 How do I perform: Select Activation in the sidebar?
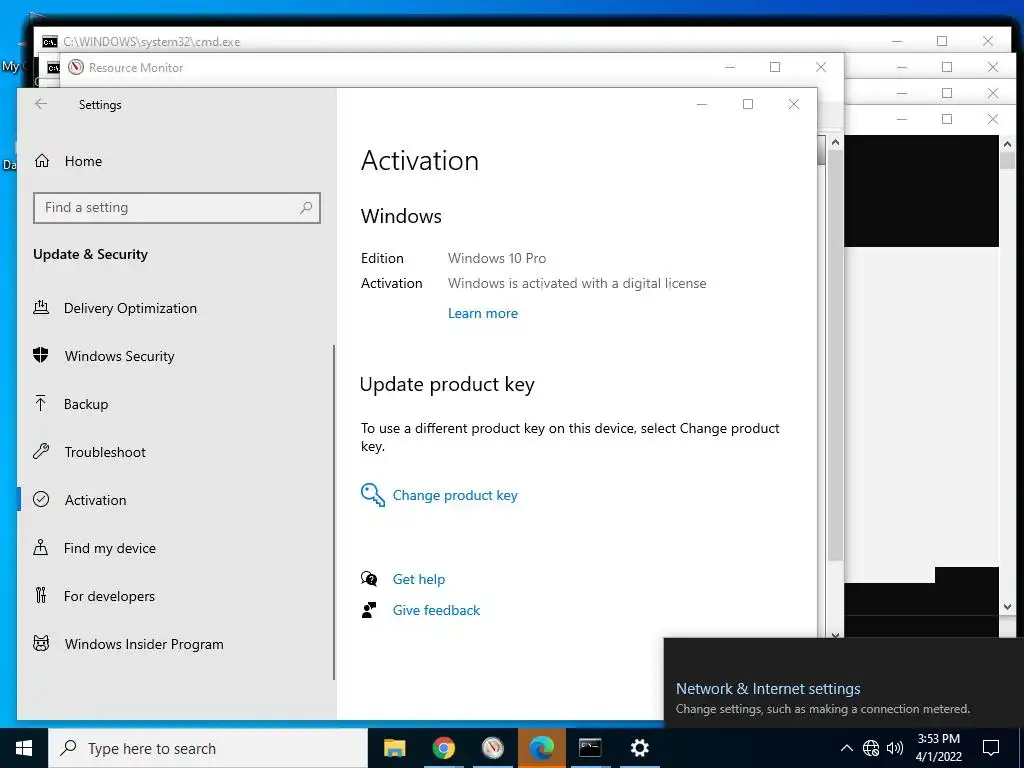(x=95, y=500)
